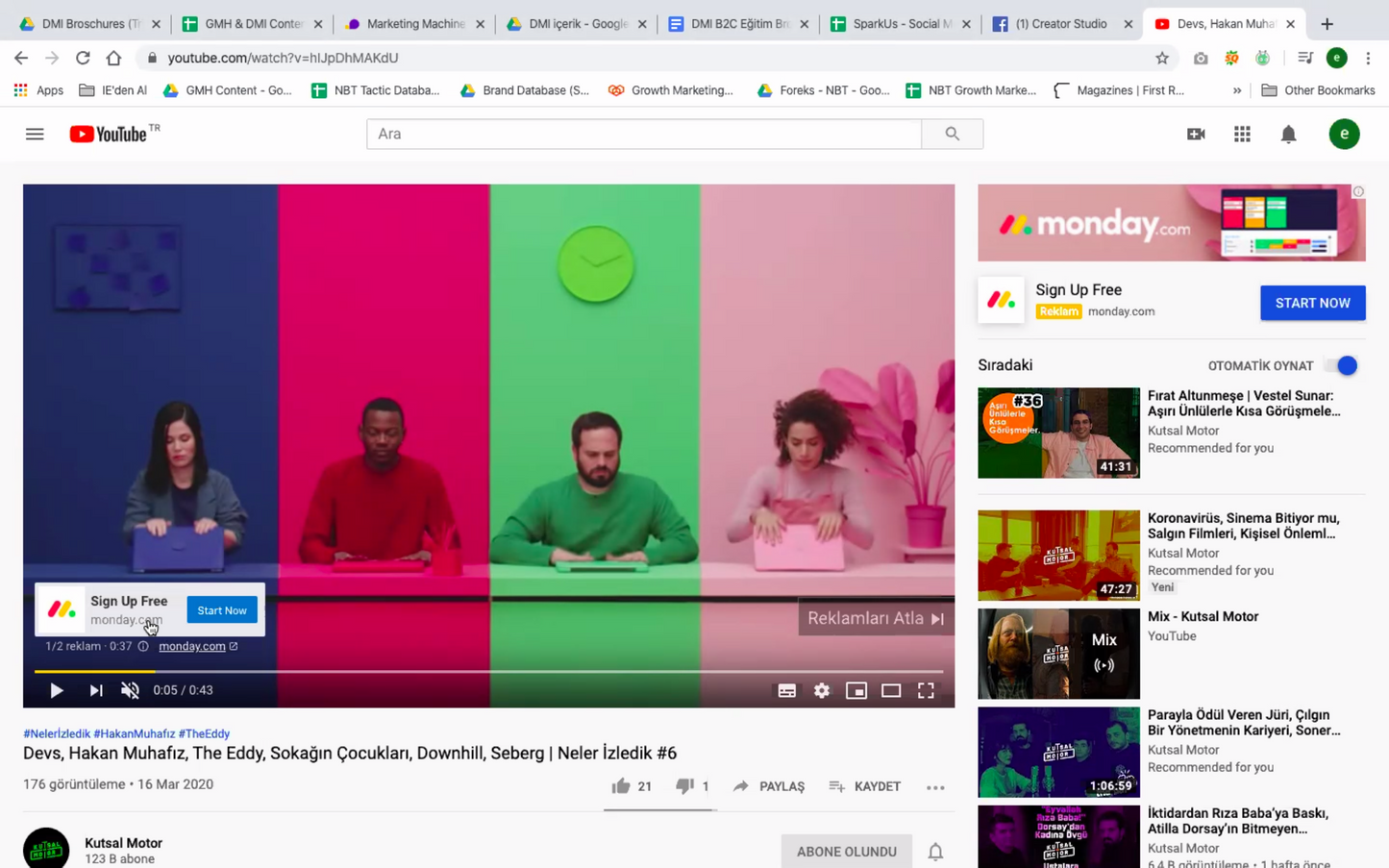The width and height of the screenshot is (1389, 868).
Task: Click the create video camera icon
Action: click(x=1196, y=135)
